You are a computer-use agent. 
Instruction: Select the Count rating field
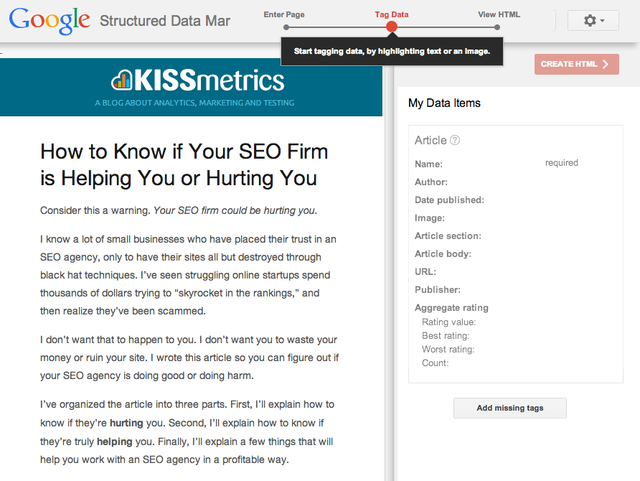click(435, 363)
